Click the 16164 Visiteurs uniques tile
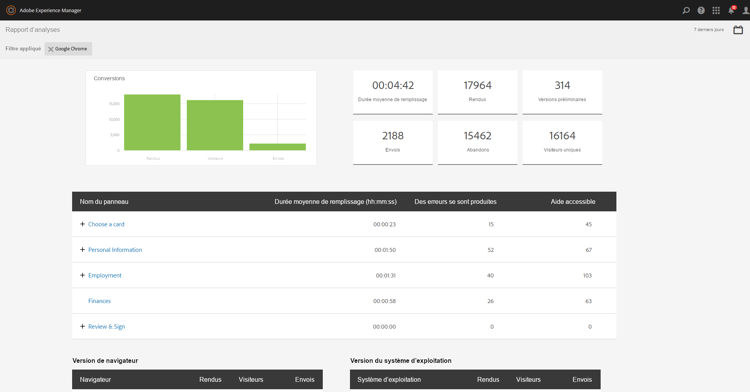This screenshot has height=392, width=750. (562, 142)
